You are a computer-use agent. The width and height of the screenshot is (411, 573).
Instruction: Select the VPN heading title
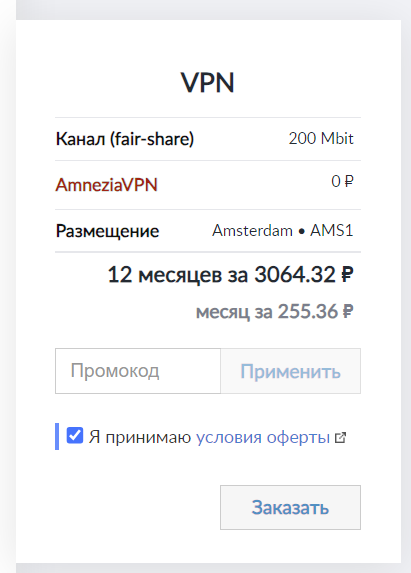[x=208, y=83]
